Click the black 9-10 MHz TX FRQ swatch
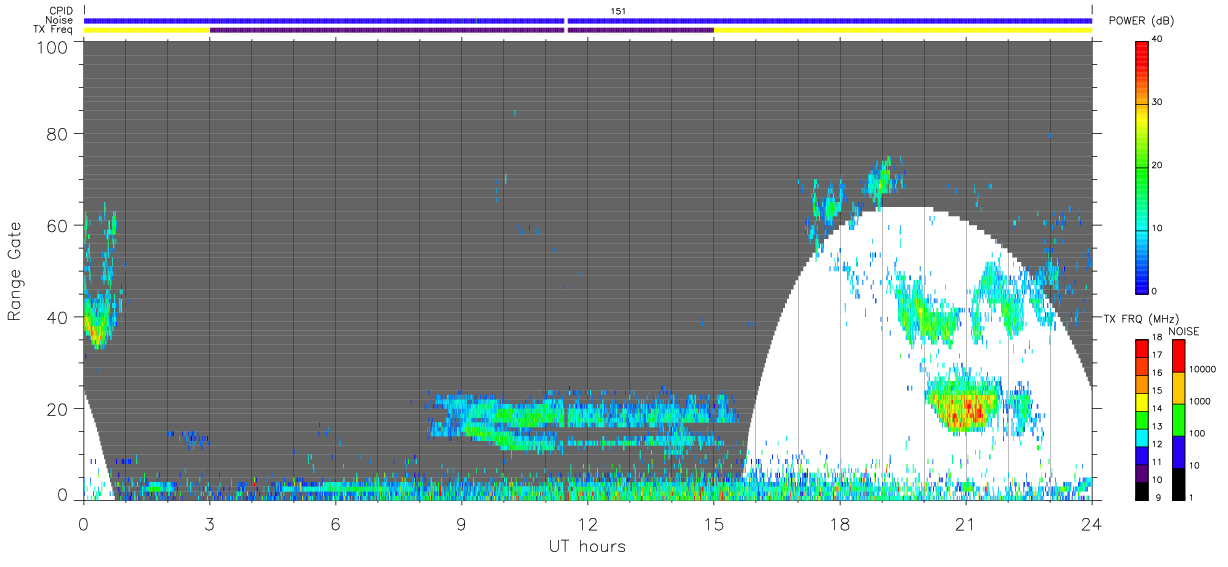1228x567 pixels. click(x=1143, y=491)
